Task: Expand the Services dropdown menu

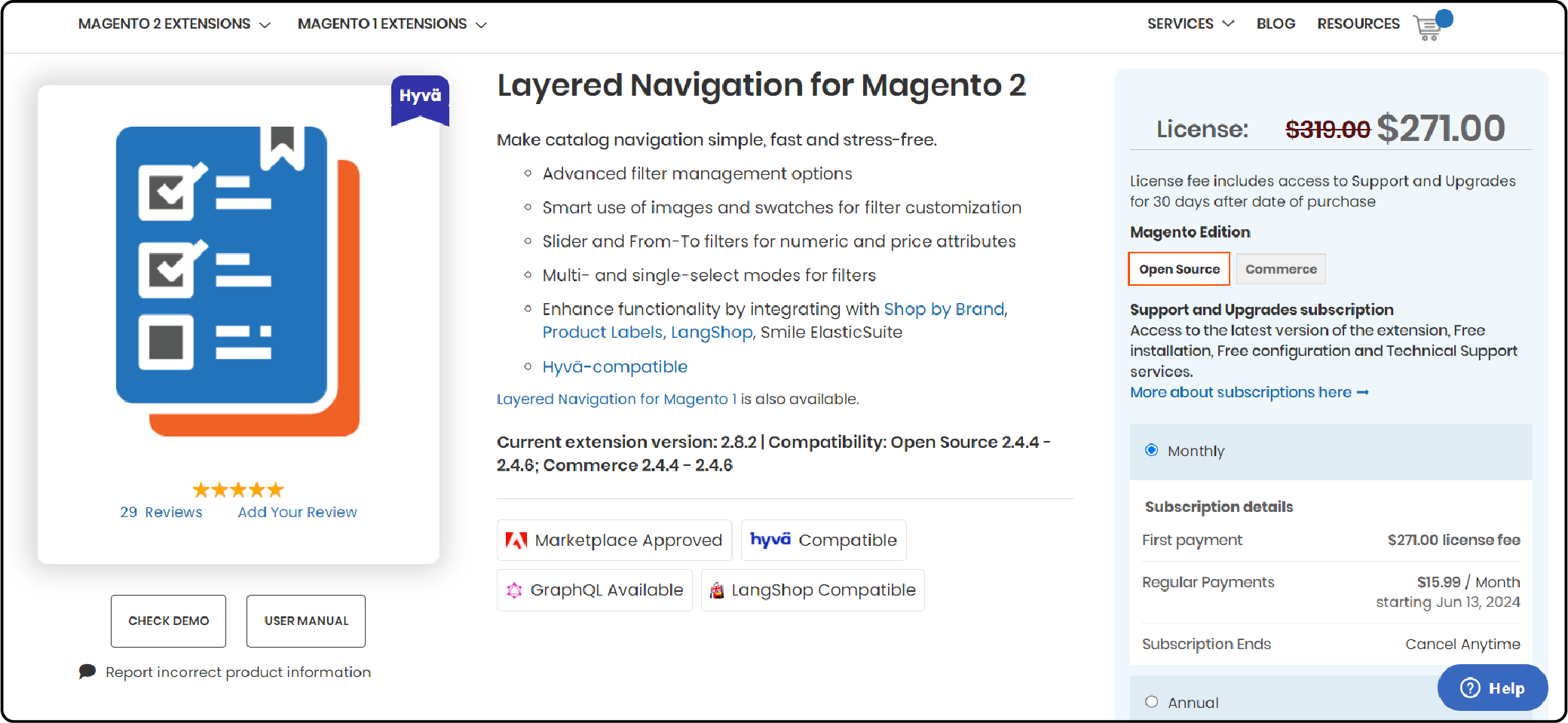Action: tap(1190, 24)
